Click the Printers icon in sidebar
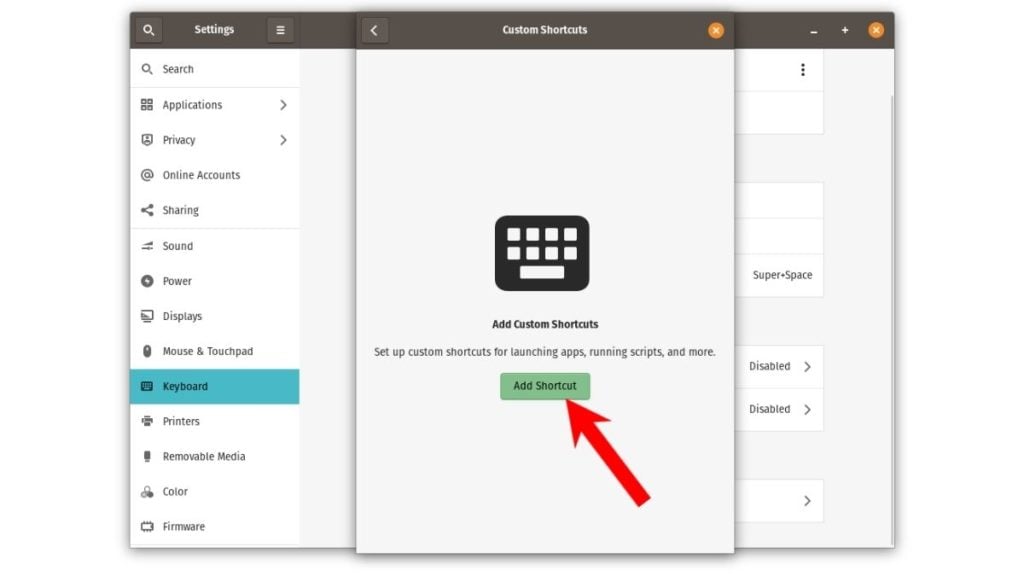Image resolution: width=1024 pixels, height=576 pixels. (x=147, y=421)
